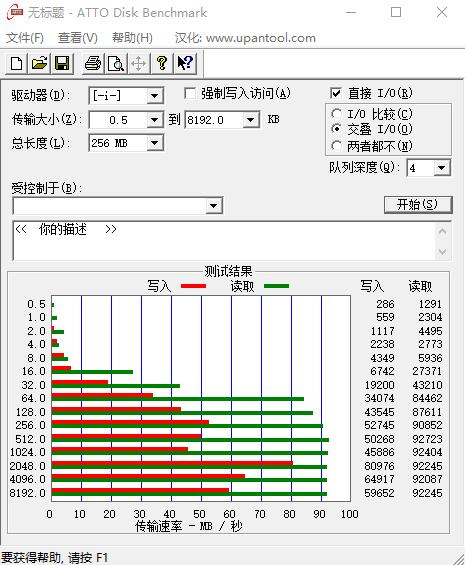Click the read value 92723
The image size is (465, 565).
tap(427, 439)
